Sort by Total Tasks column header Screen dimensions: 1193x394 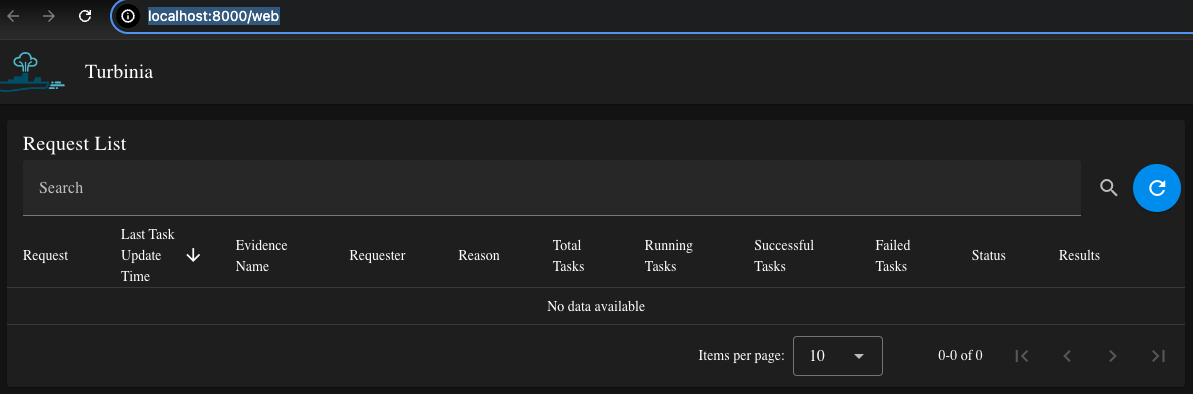tap(568, 256)
